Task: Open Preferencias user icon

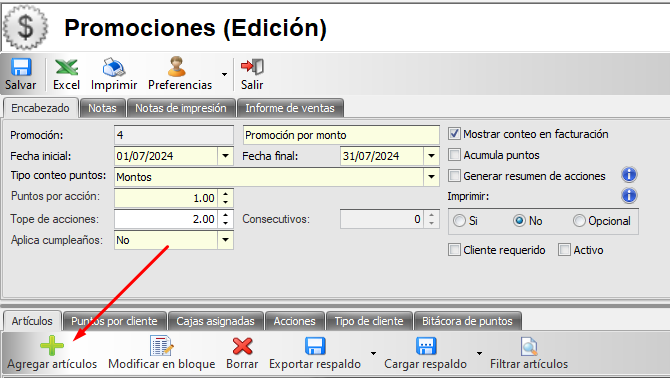Action: pos(177,67)
